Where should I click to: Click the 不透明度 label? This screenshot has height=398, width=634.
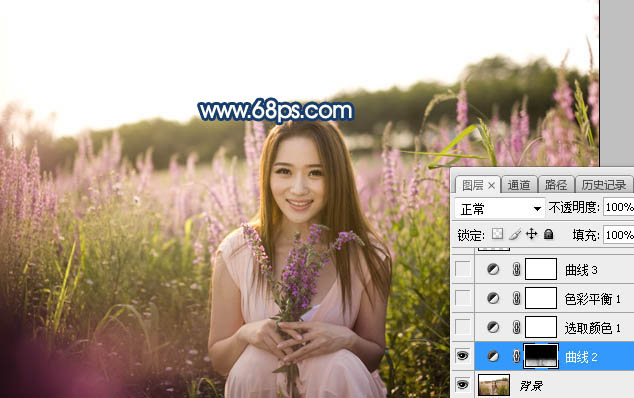coord(574,207)
